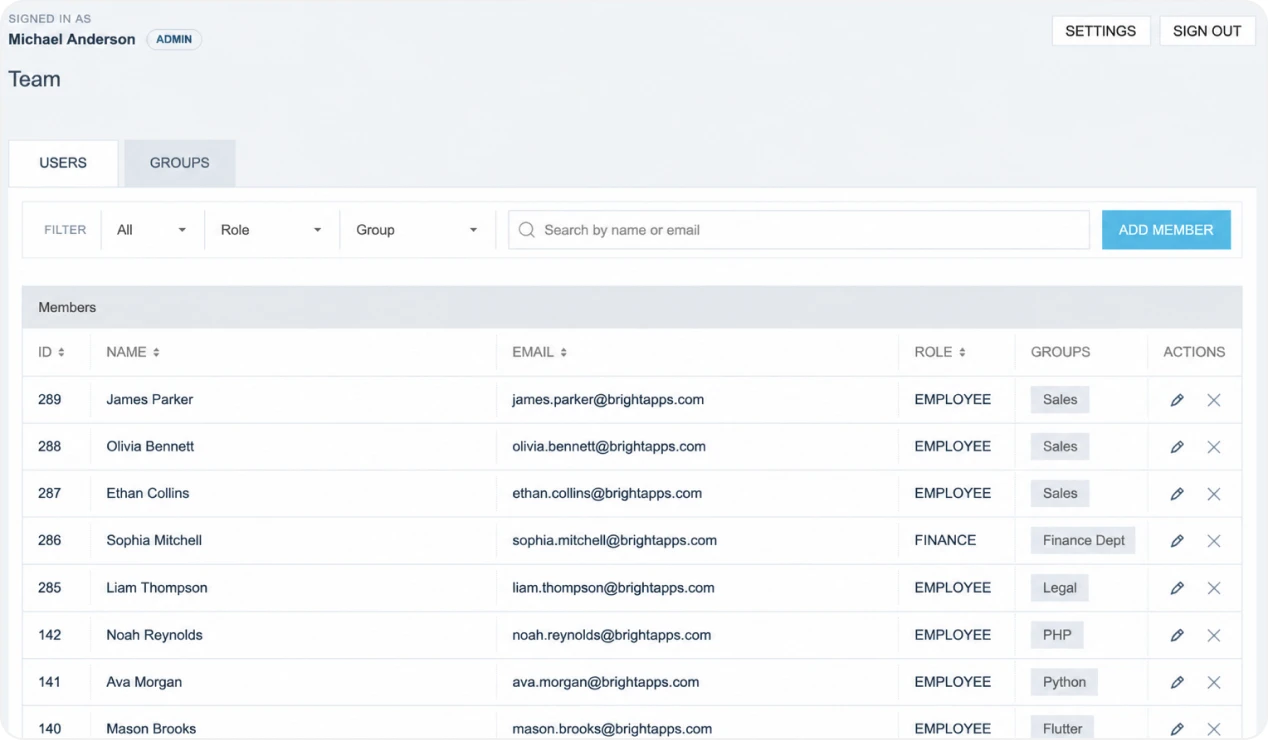Image resolution: width=1268 pixels, height=740 pixels.
Task: Switch to the Groups tab
Action: point(180,163)
